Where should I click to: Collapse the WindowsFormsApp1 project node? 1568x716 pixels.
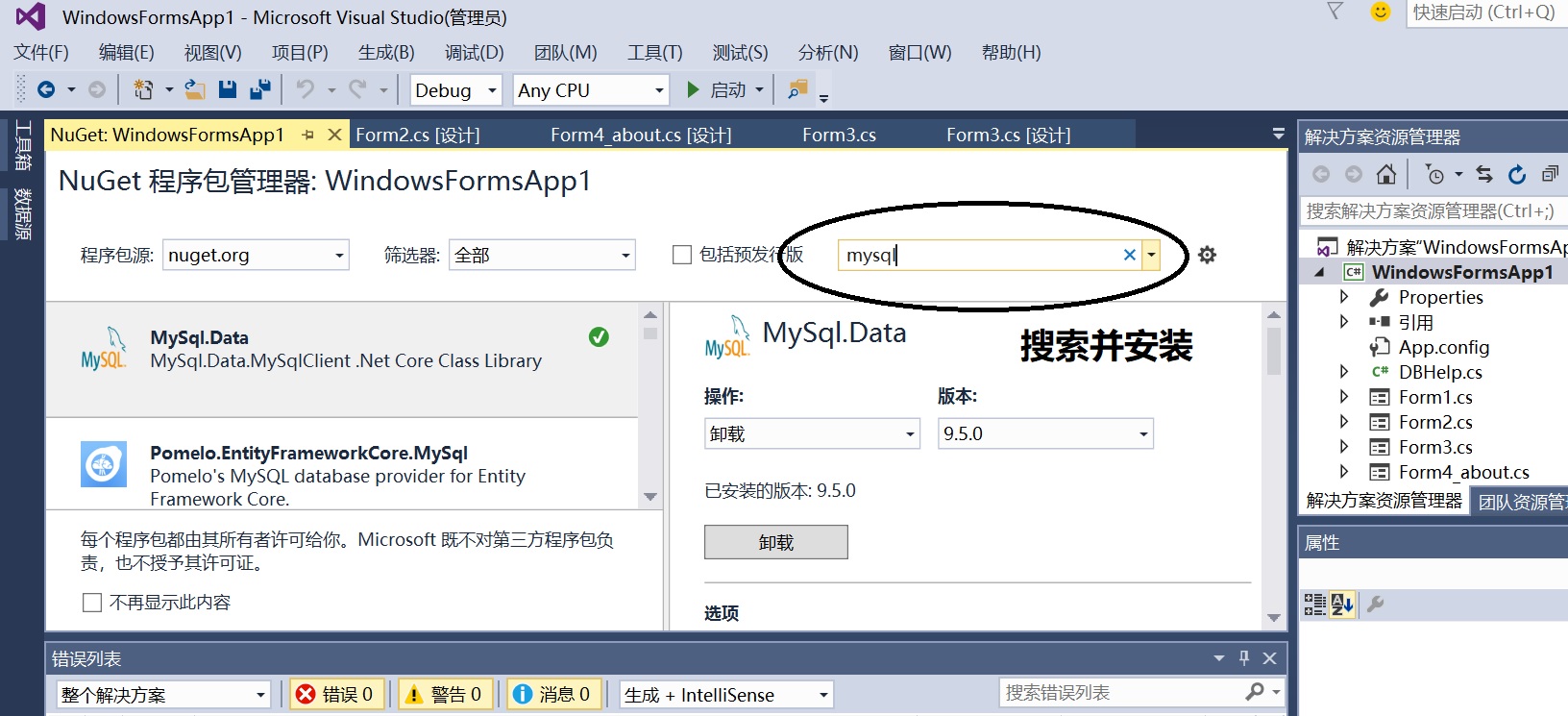tap(1319, 272)
